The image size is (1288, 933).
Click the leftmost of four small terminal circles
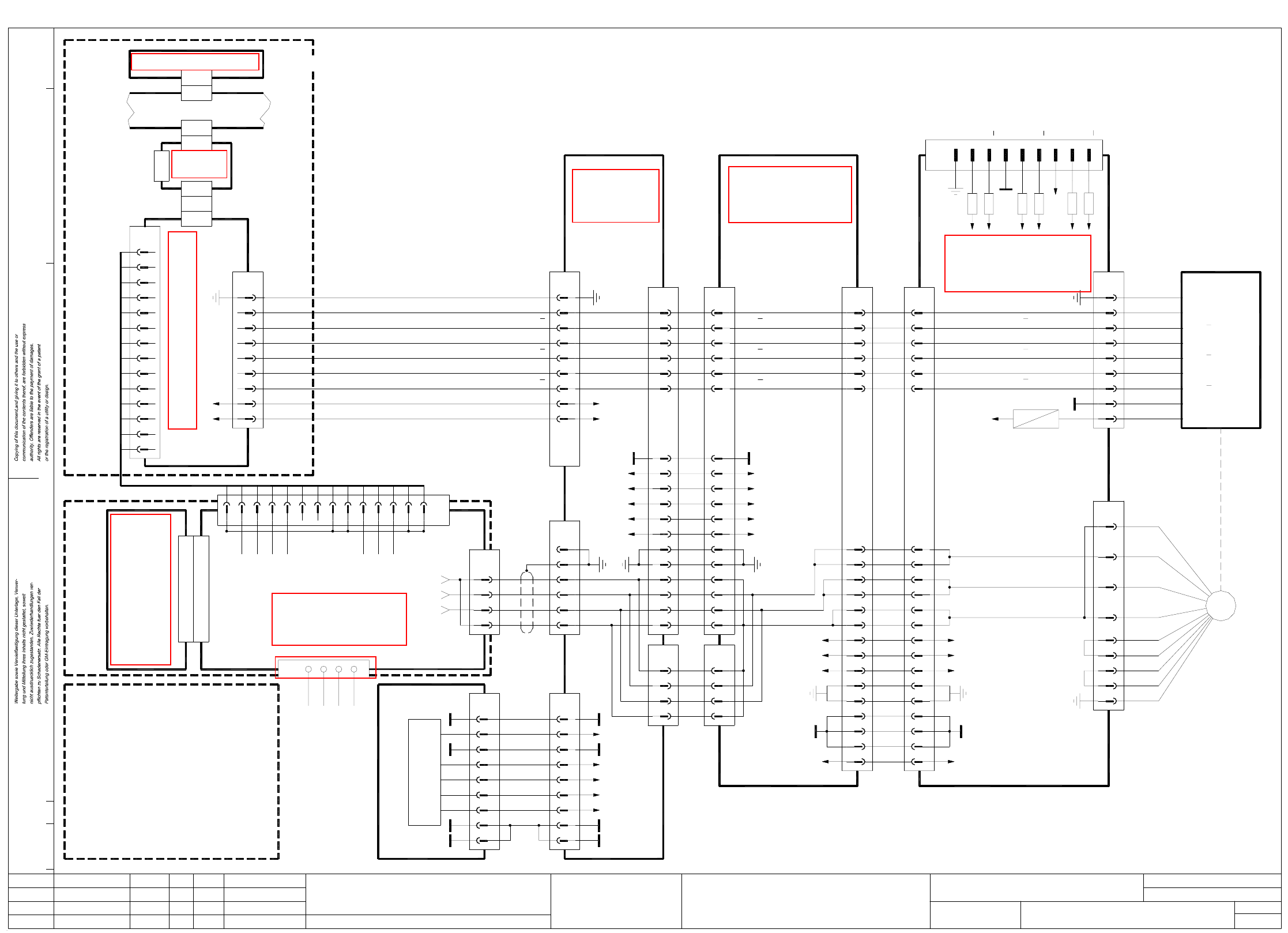pyautogui.click(x=308, y=669)
